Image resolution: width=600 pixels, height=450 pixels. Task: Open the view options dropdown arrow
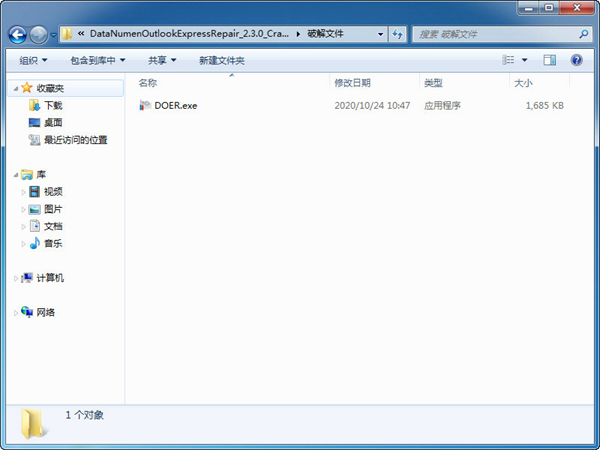click(525, 60)
